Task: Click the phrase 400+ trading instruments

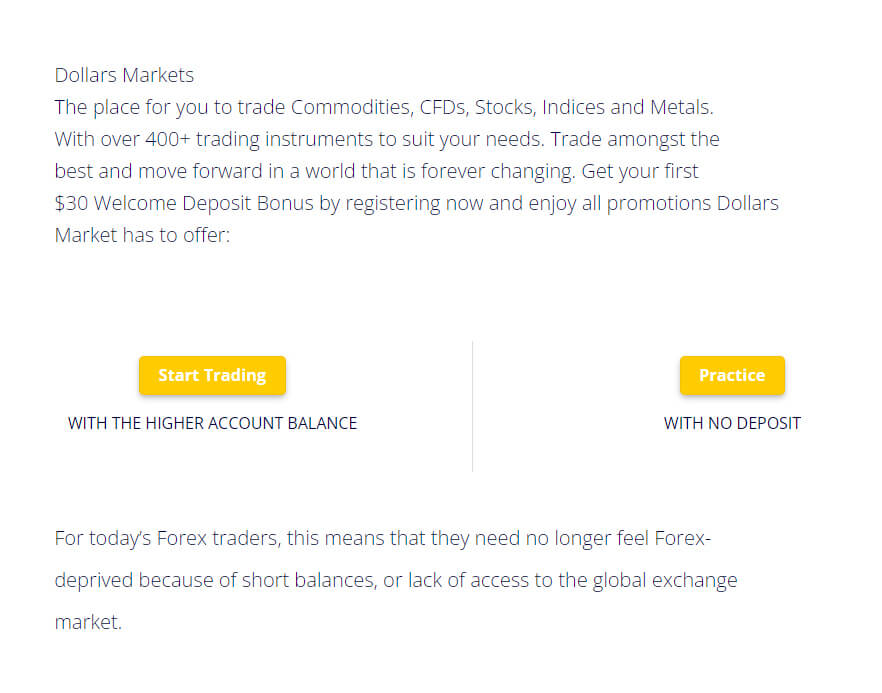Action: coord(260,139)
